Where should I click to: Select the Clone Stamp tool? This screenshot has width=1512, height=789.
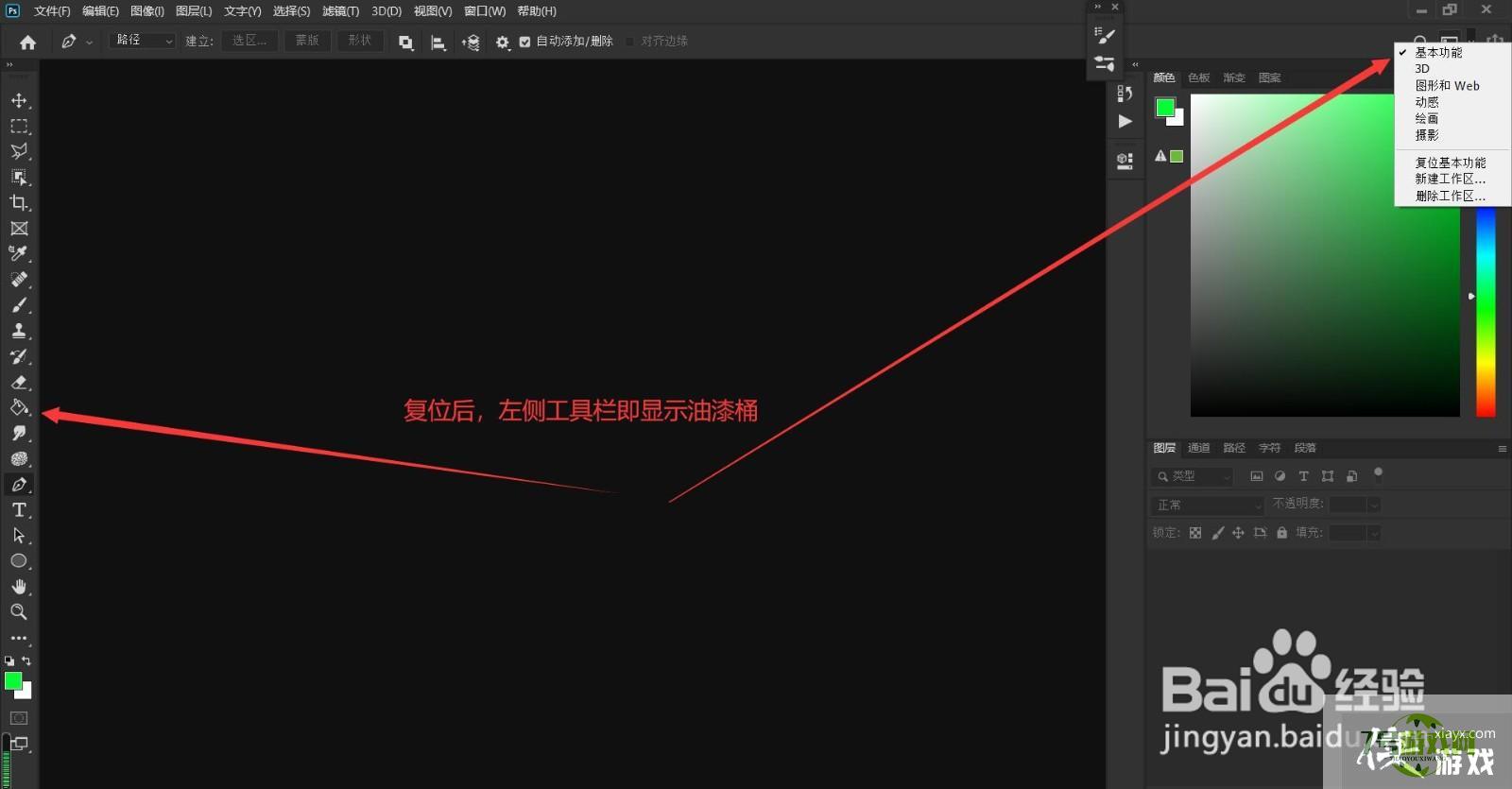19,331
